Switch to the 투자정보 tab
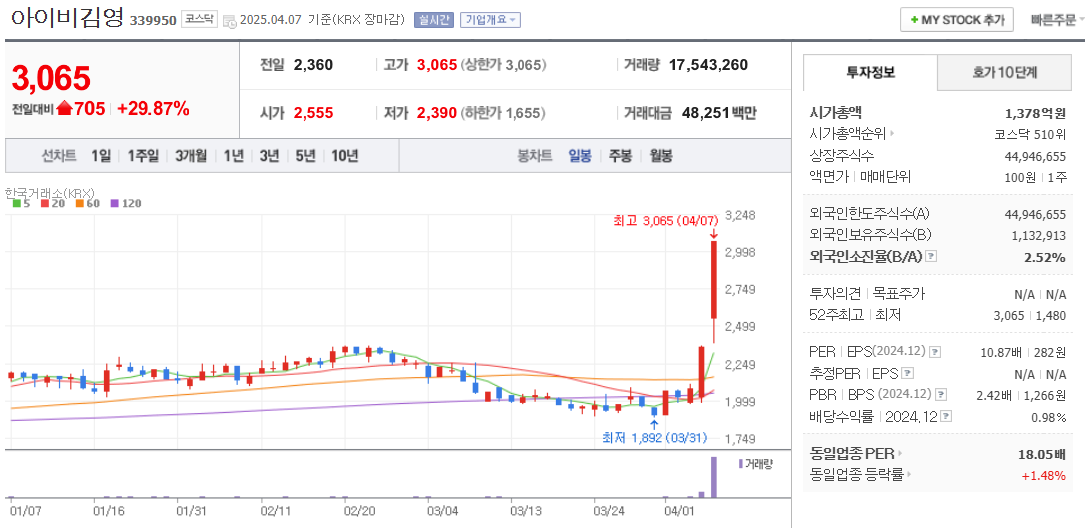Viewport: 1089px width, 528px height. point(870,72)
